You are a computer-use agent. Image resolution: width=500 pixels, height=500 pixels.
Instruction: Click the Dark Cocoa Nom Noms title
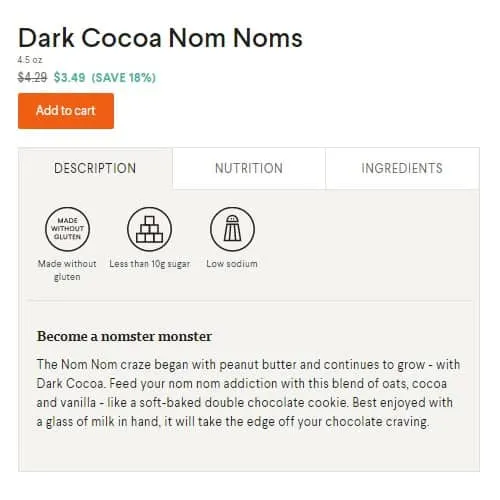point(160,38)
